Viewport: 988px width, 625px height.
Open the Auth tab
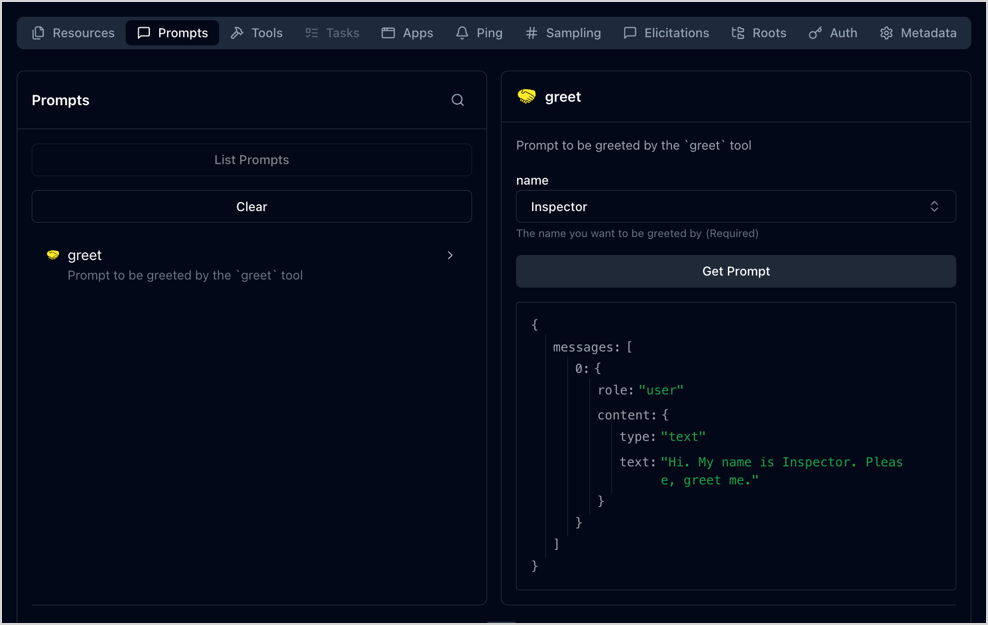[x=832, y=33]
